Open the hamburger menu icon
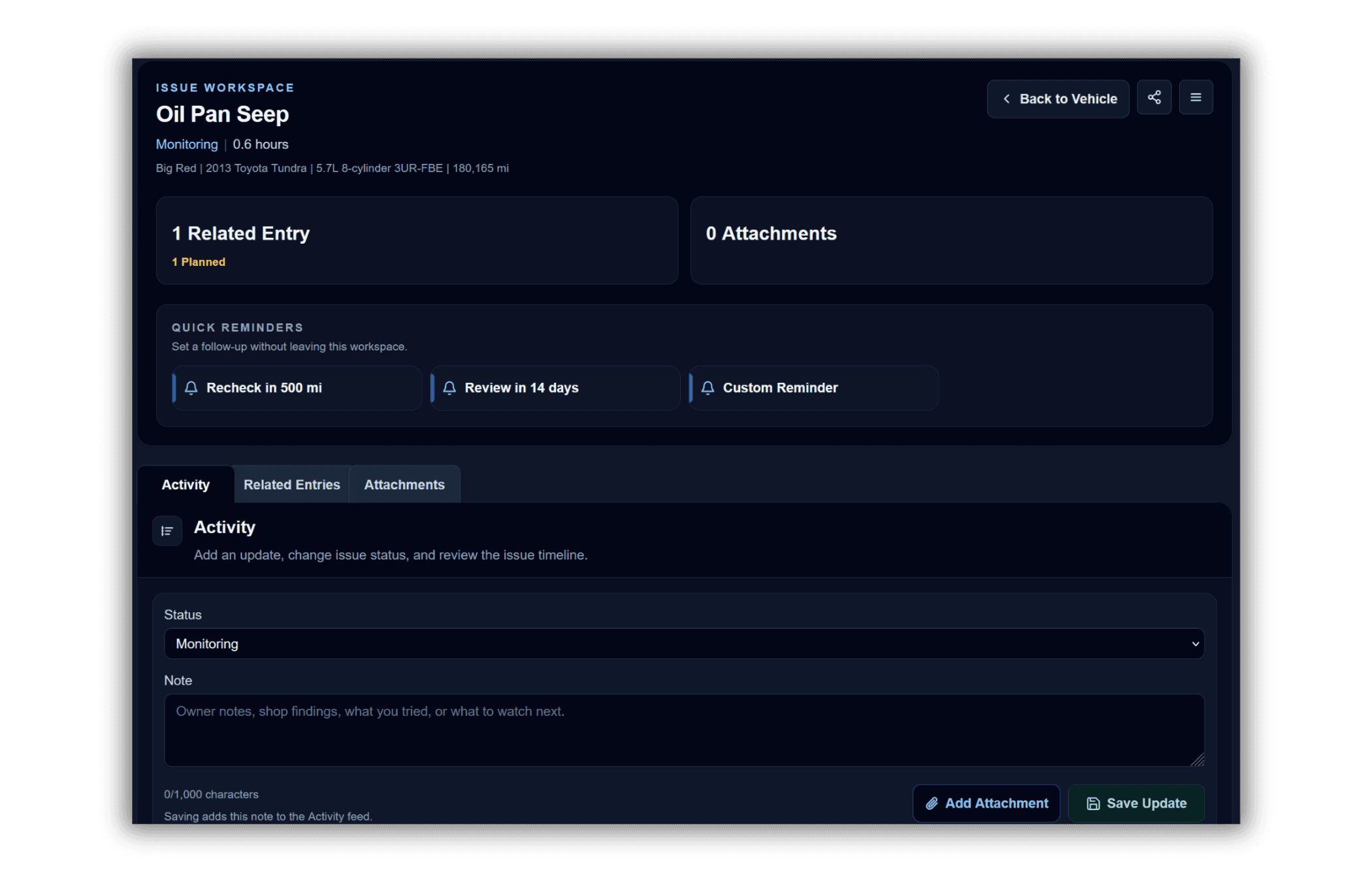1372x882 pixels. tap(1196, 97)
